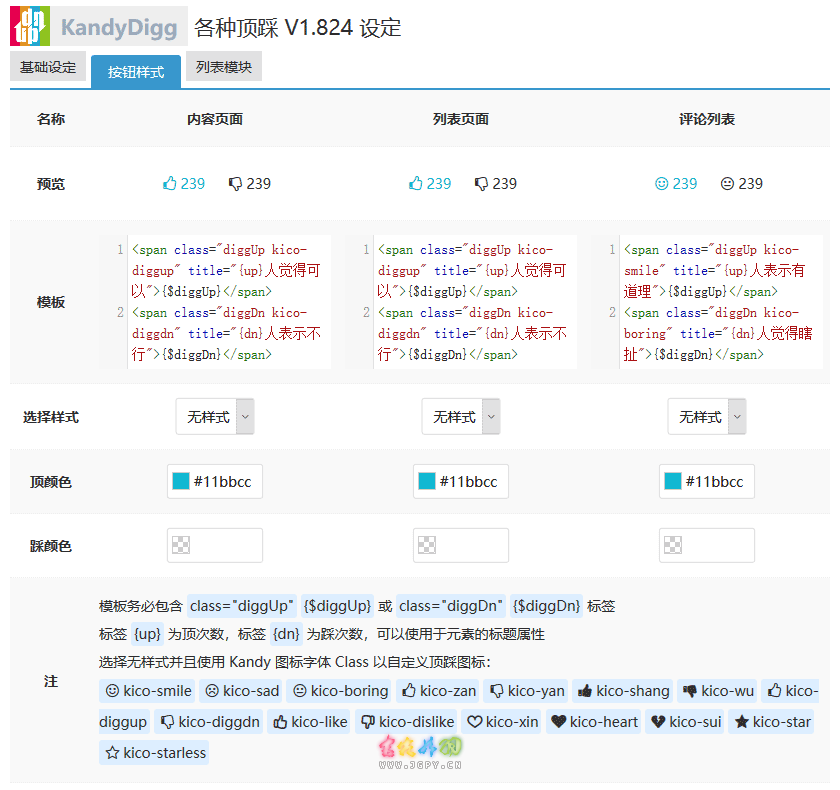Pick 顶颜色 #11bbcc swatch for 评论列表
The width and height of the screenshot is (840, 790).
673,481
